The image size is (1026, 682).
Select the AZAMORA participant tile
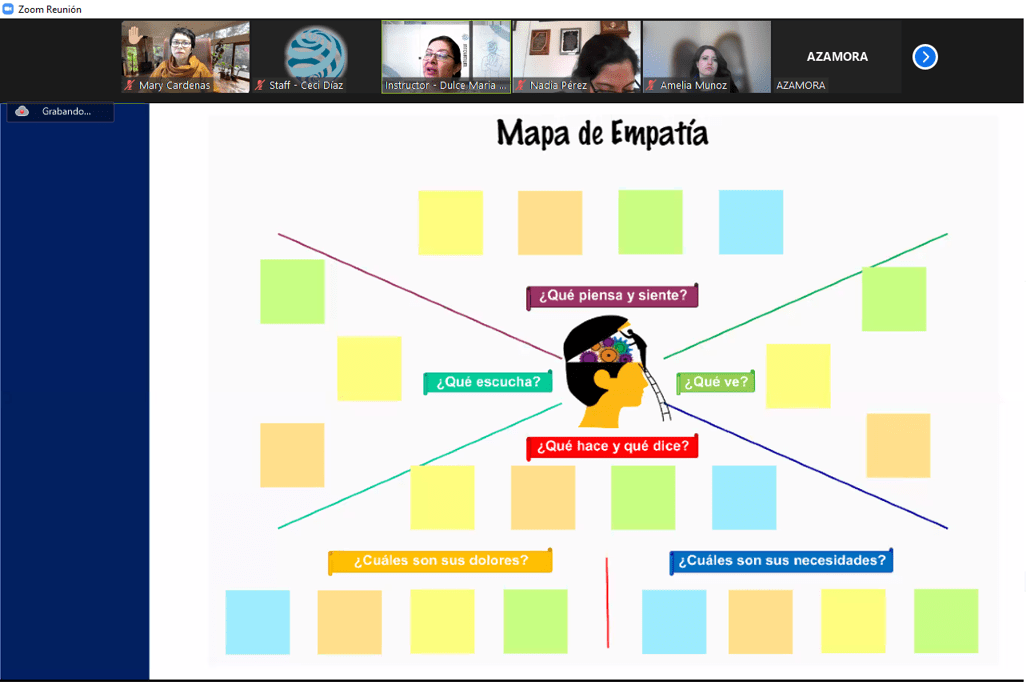(837, 57)
